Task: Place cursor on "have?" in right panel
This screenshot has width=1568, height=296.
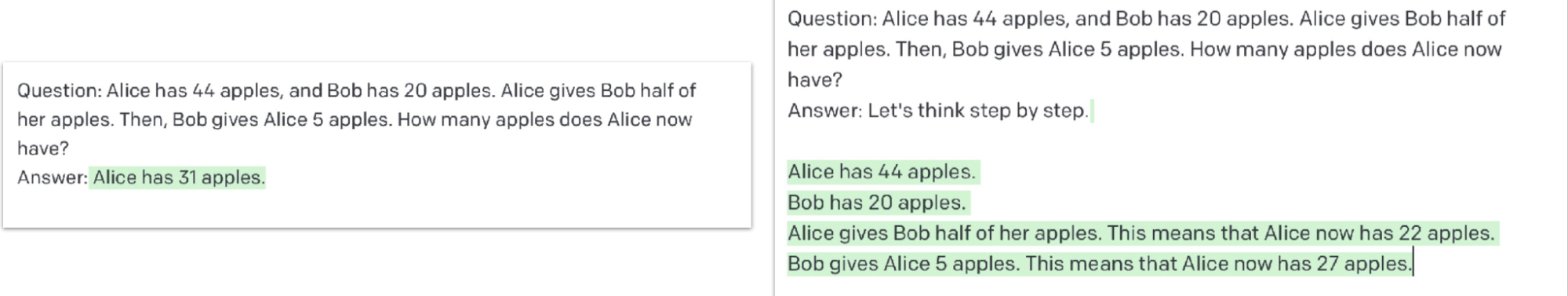Action: [815, 80]
